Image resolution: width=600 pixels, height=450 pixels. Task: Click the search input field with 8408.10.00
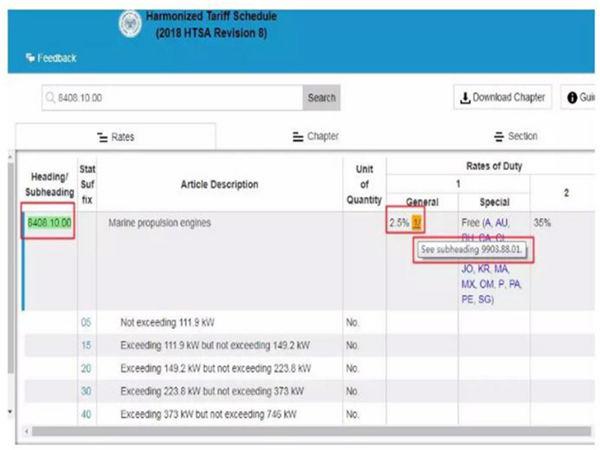(172, 98)
